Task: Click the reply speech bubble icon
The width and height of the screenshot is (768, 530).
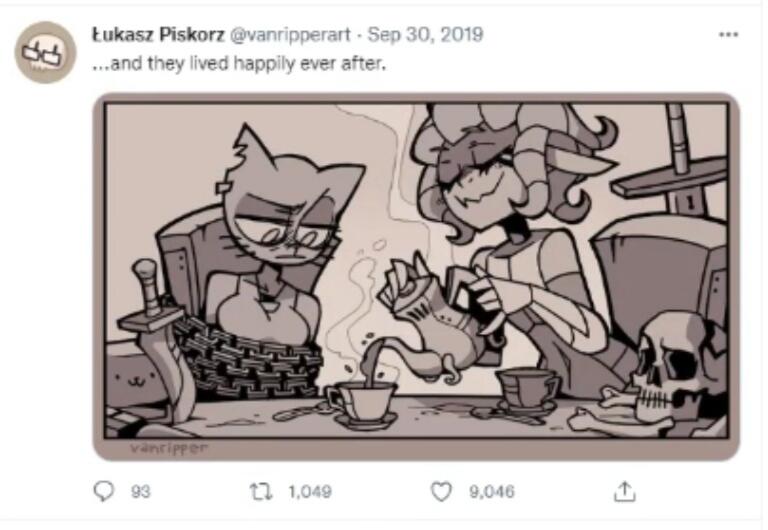Action: [x=105, y=491]
